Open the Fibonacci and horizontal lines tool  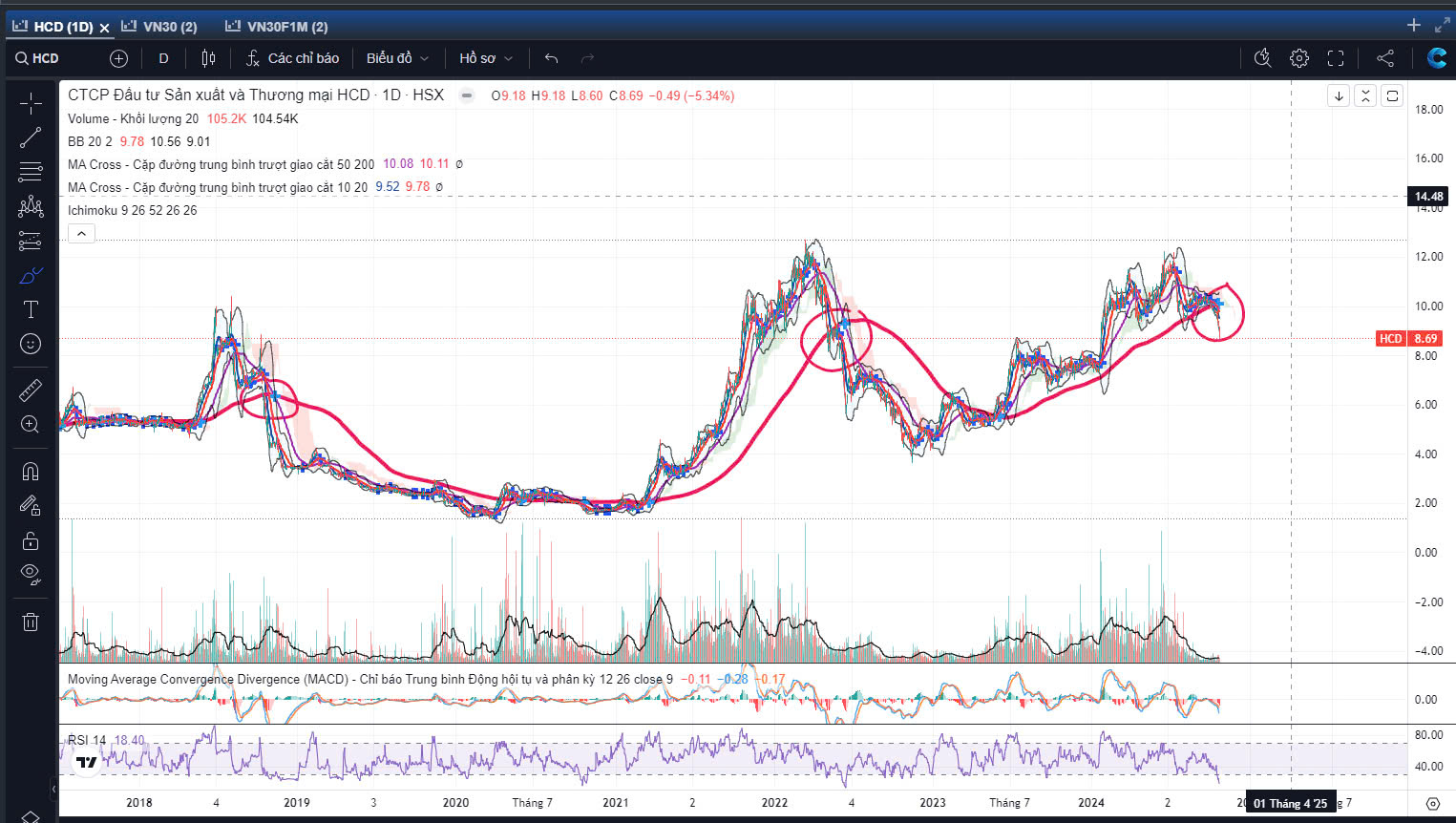31,172
